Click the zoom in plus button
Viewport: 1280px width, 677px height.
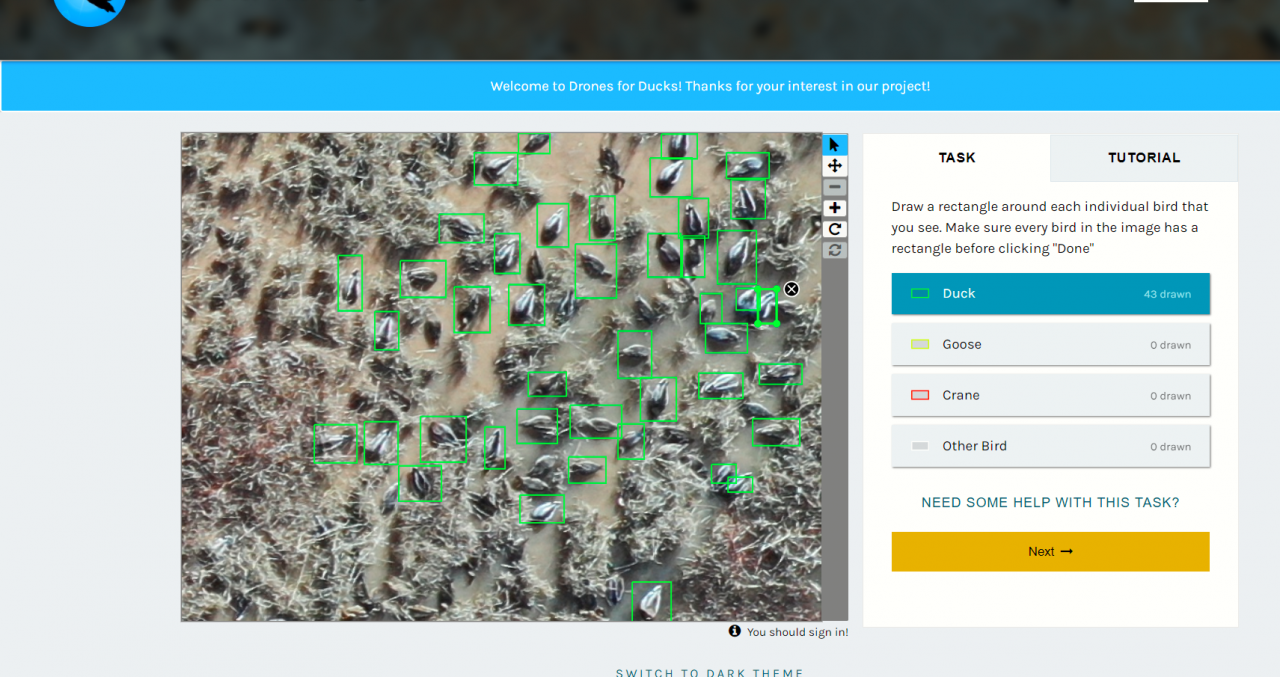[x=835, y=208]
